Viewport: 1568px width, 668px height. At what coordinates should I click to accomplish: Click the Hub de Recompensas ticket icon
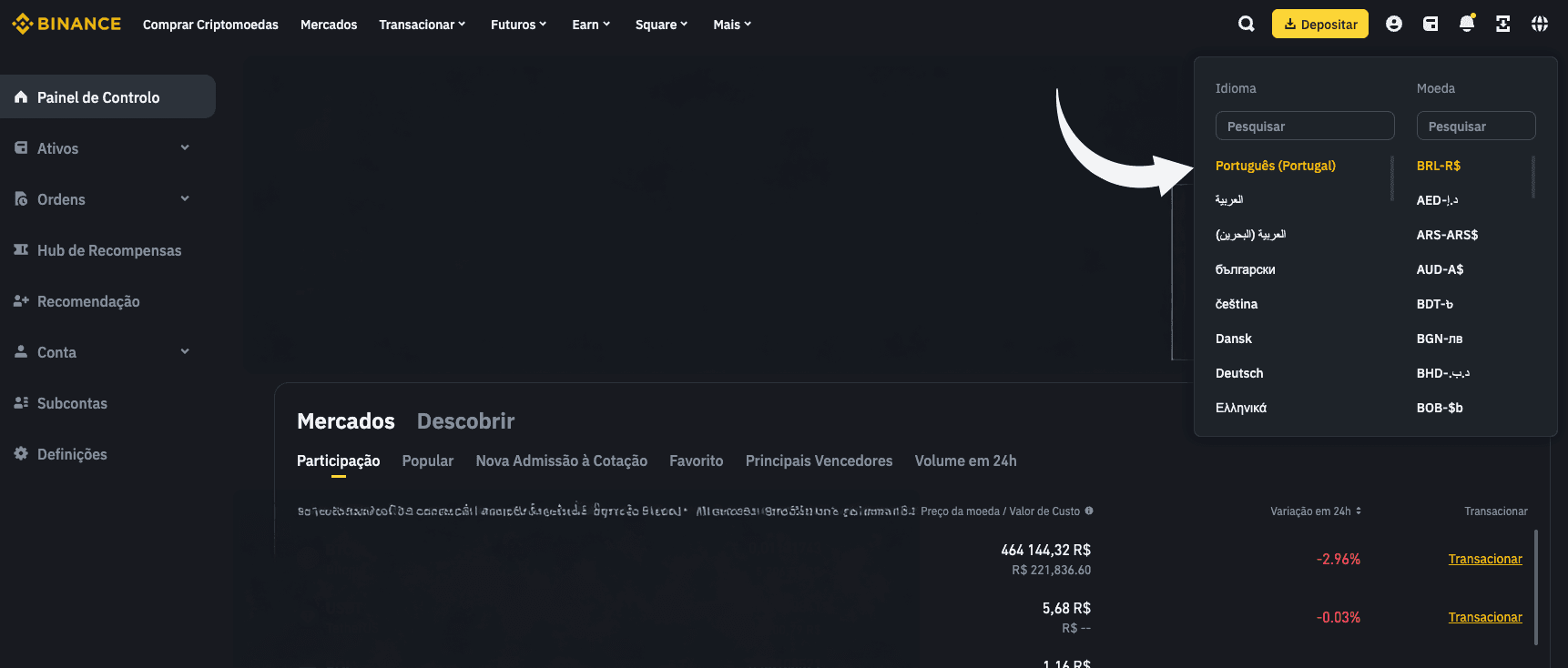(x=21, y=249)
